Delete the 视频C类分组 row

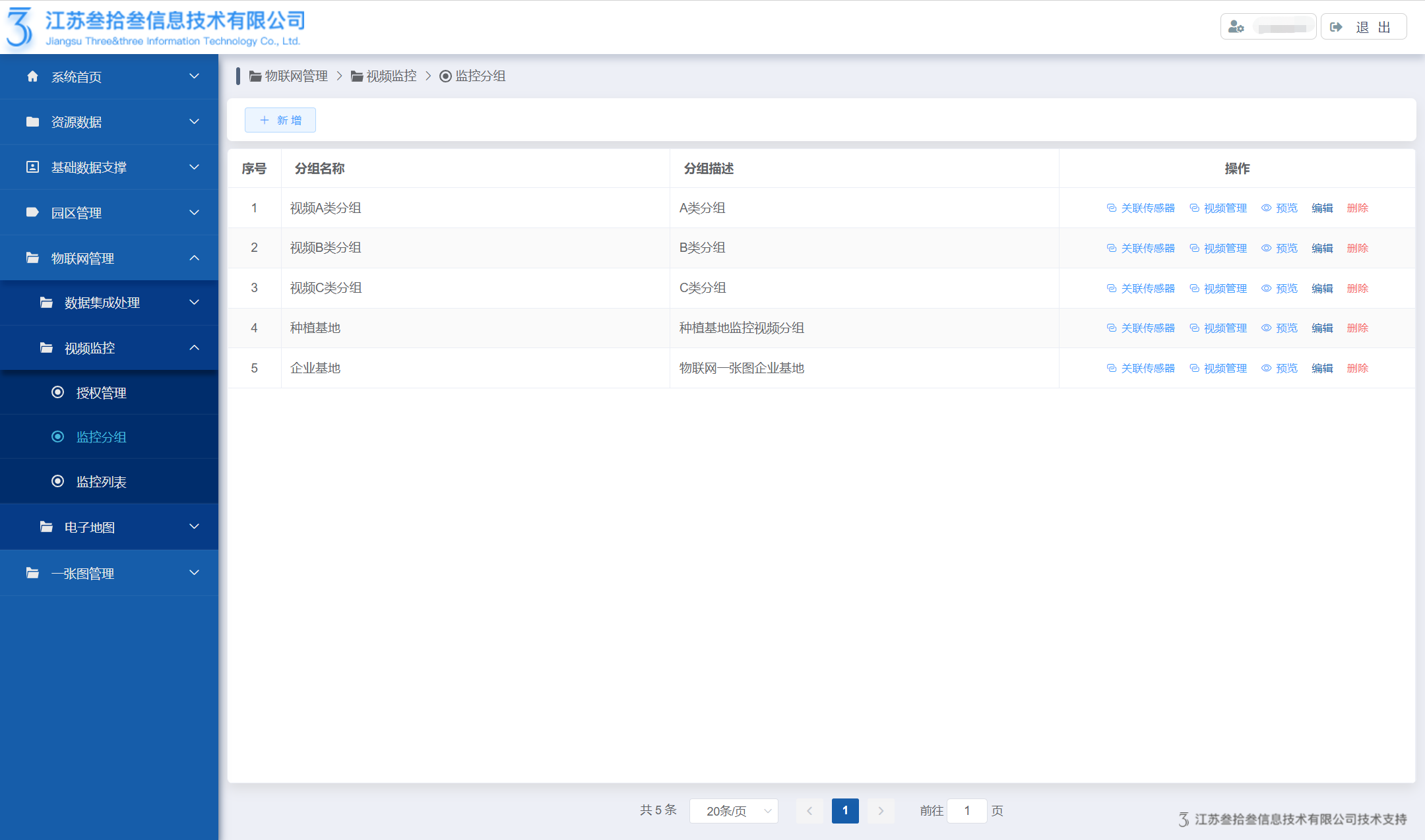(1357, 289)
